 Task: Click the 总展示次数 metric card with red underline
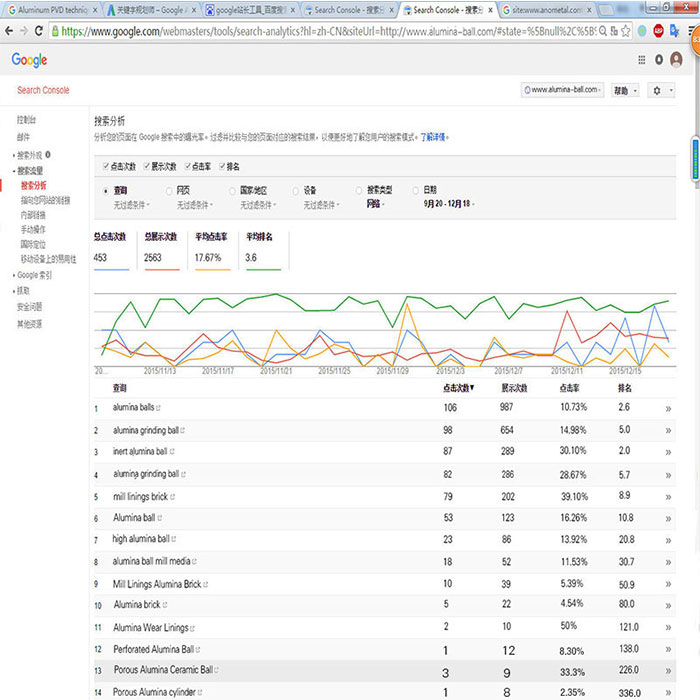(x=161, y=250)
